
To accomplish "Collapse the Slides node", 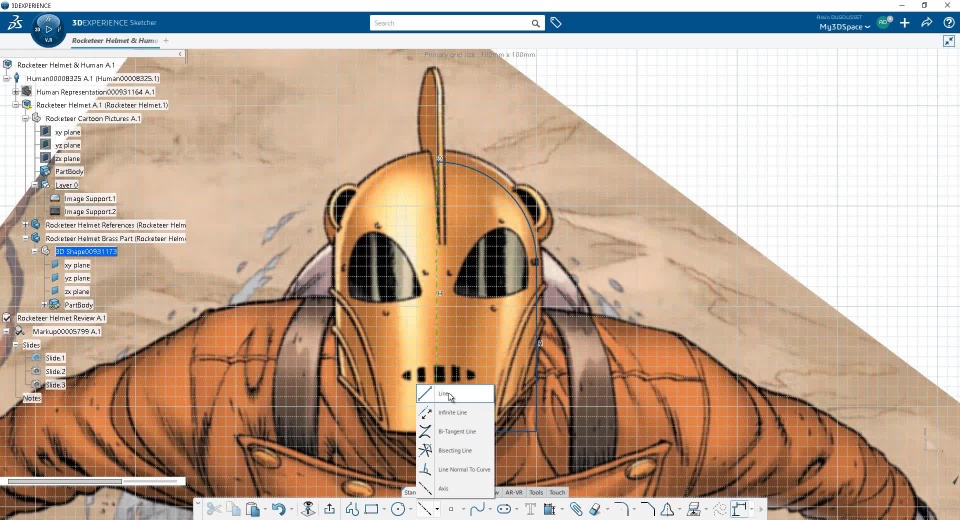I will click(16, 345).
